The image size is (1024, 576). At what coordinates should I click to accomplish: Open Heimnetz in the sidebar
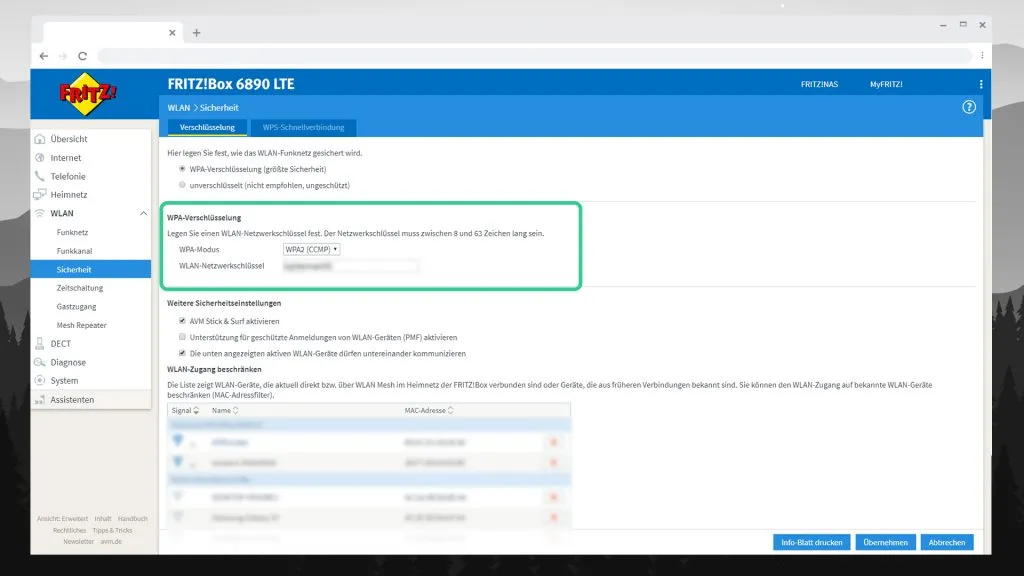coord(69,195)
